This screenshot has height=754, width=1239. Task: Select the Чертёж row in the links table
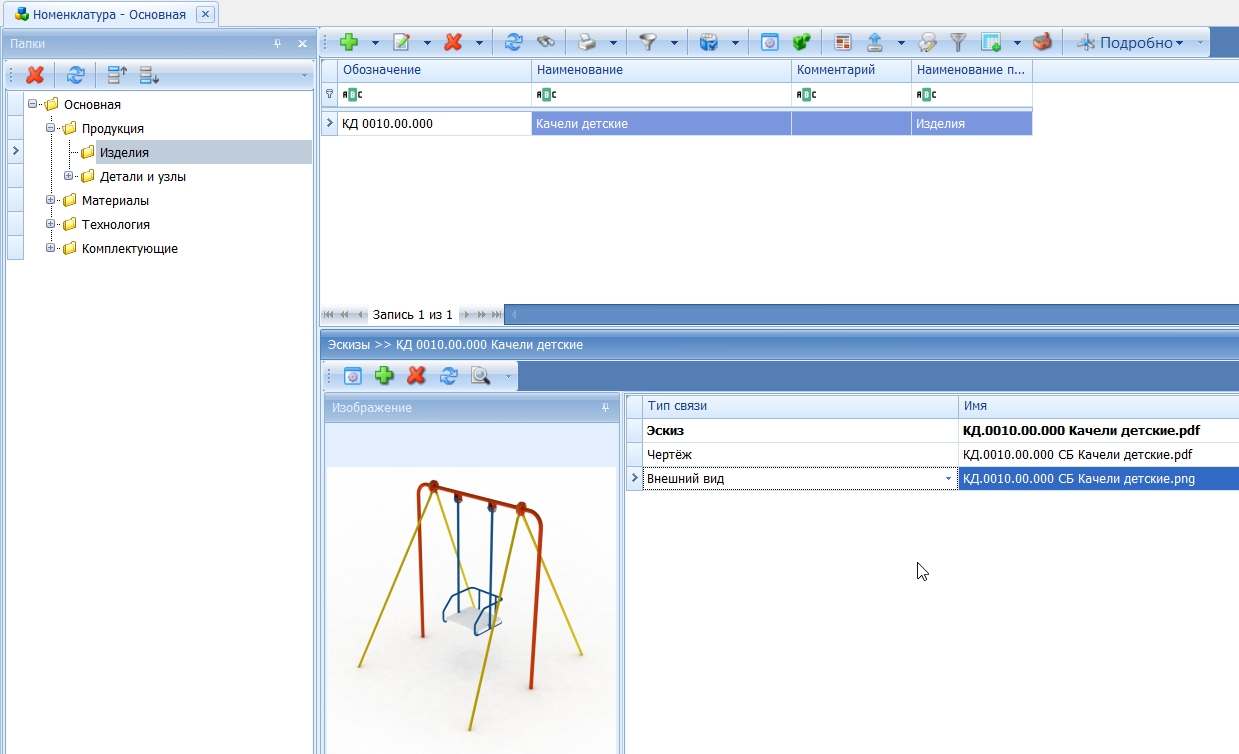click(x=931, y=455)
